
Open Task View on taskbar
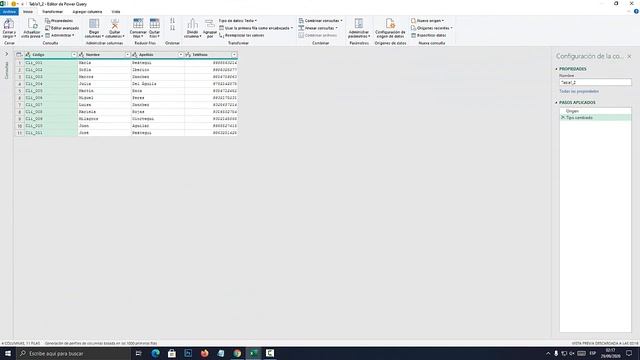(138, 353)
